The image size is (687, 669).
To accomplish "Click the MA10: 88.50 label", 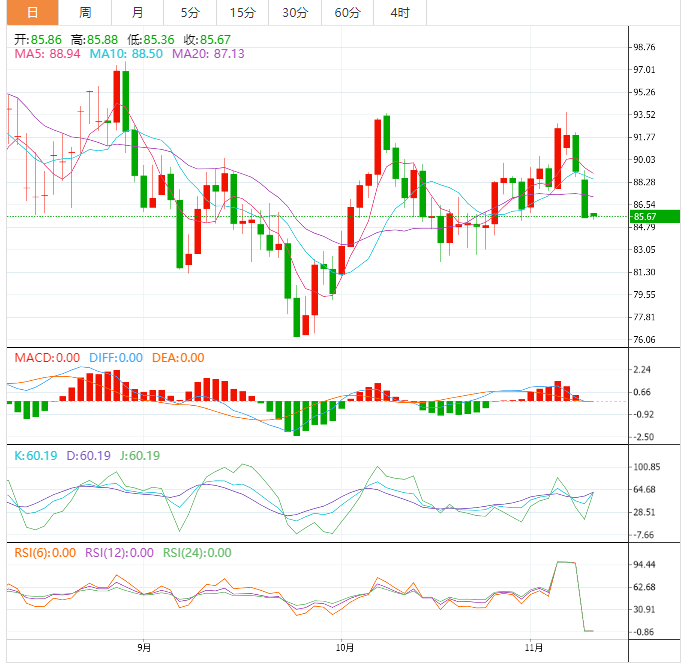I will pos(126,54).
